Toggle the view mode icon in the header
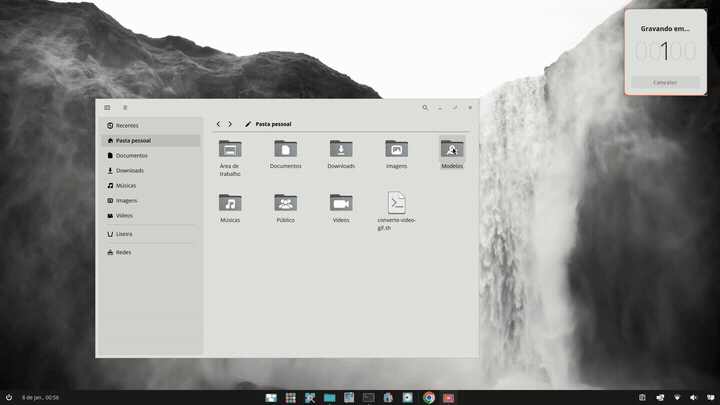The image size is (720, 405). click(108, 108)
